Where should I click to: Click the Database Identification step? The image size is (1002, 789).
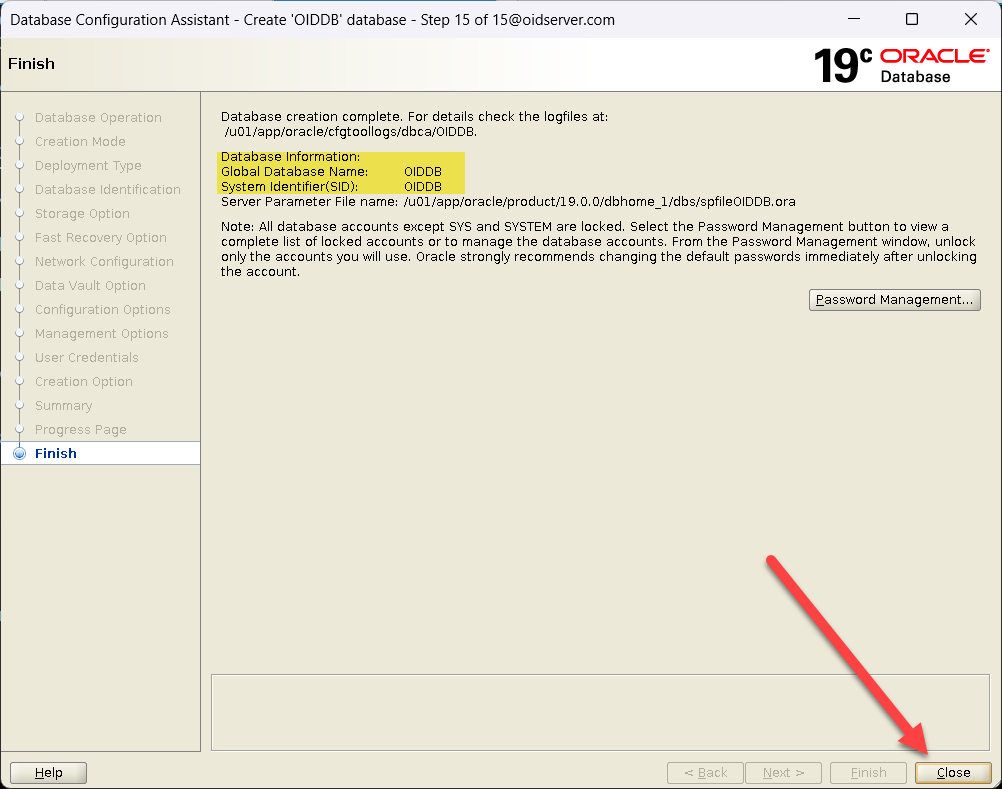pos(107,189)
